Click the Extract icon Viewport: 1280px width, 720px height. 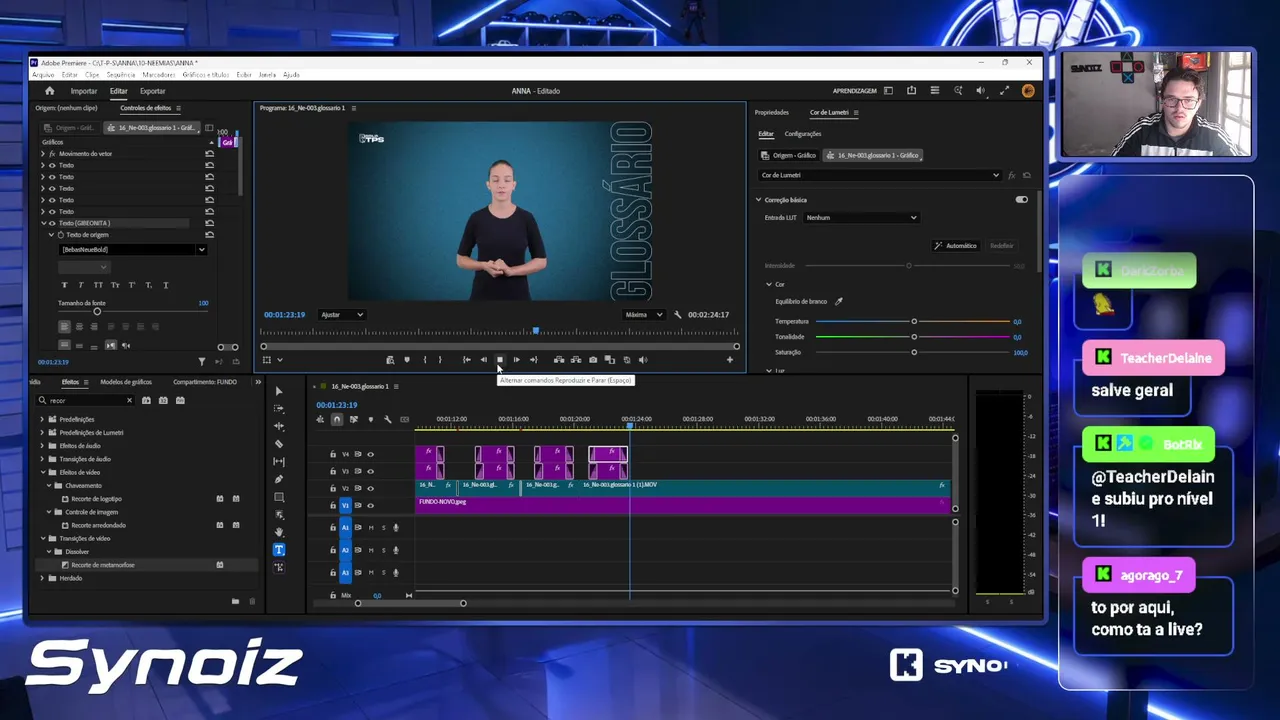pyautogui.click(x=576, y=360)
